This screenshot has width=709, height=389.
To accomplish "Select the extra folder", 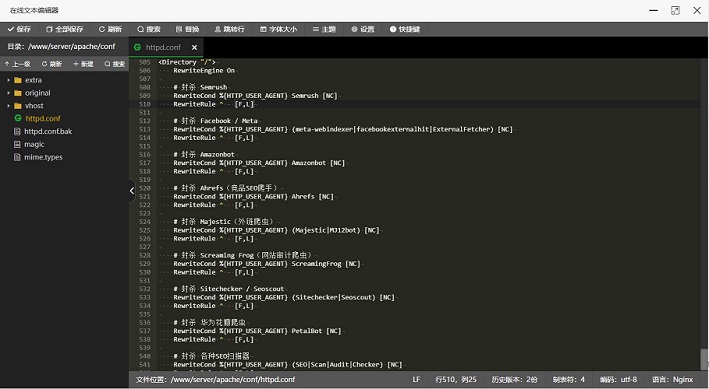I will click(33, 80).
